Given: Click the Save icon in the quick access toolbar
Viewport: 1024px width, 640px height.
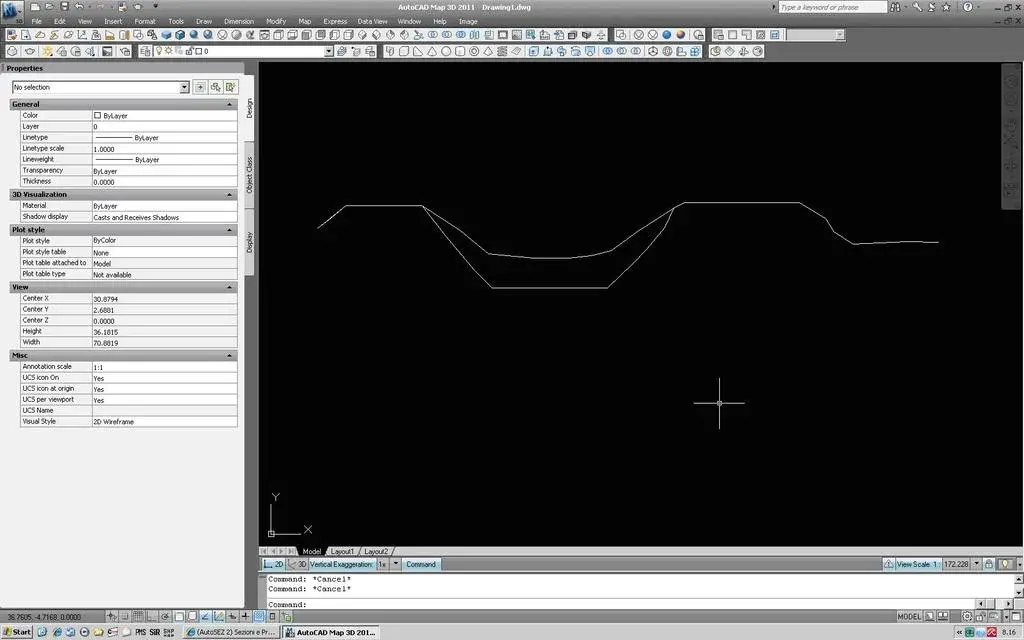Looking at the screenshot, I should [64, 7].
